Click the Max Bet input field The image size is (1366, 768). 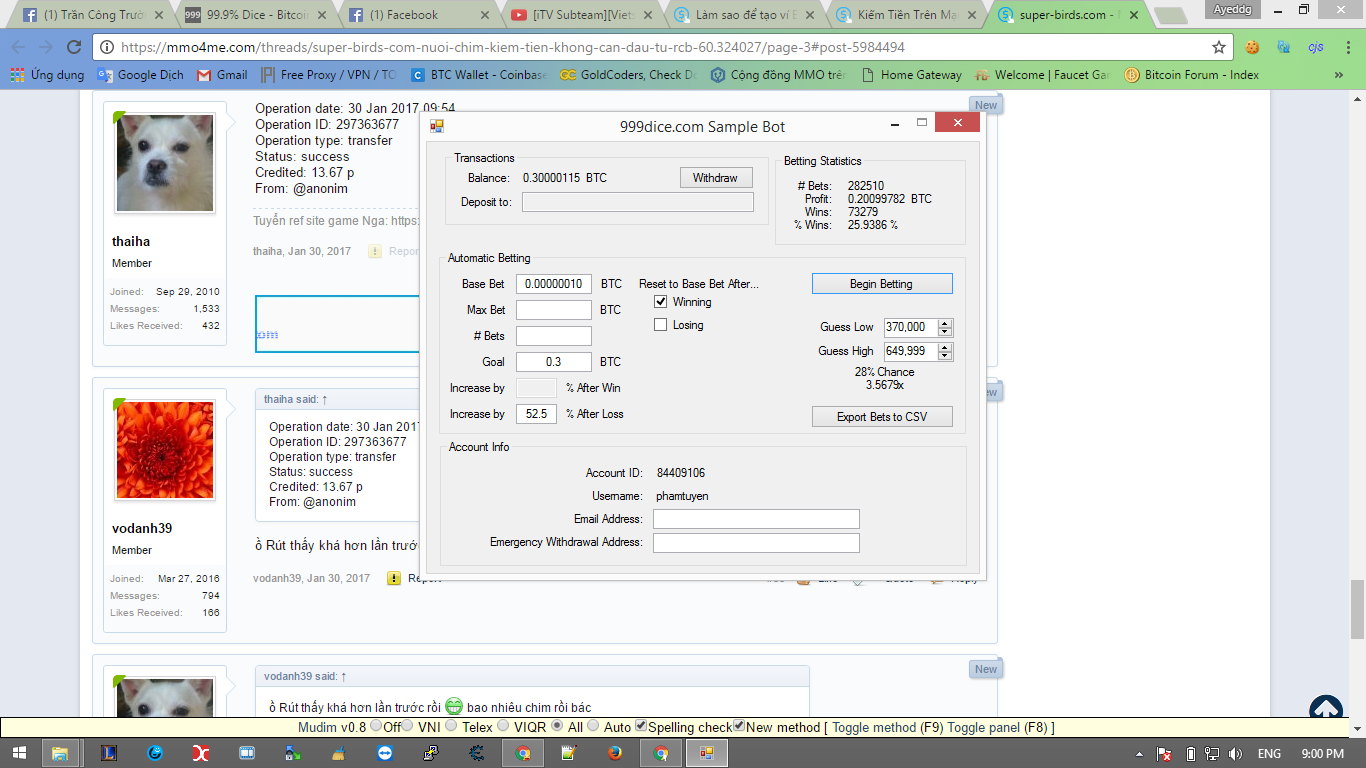point(554,310)
